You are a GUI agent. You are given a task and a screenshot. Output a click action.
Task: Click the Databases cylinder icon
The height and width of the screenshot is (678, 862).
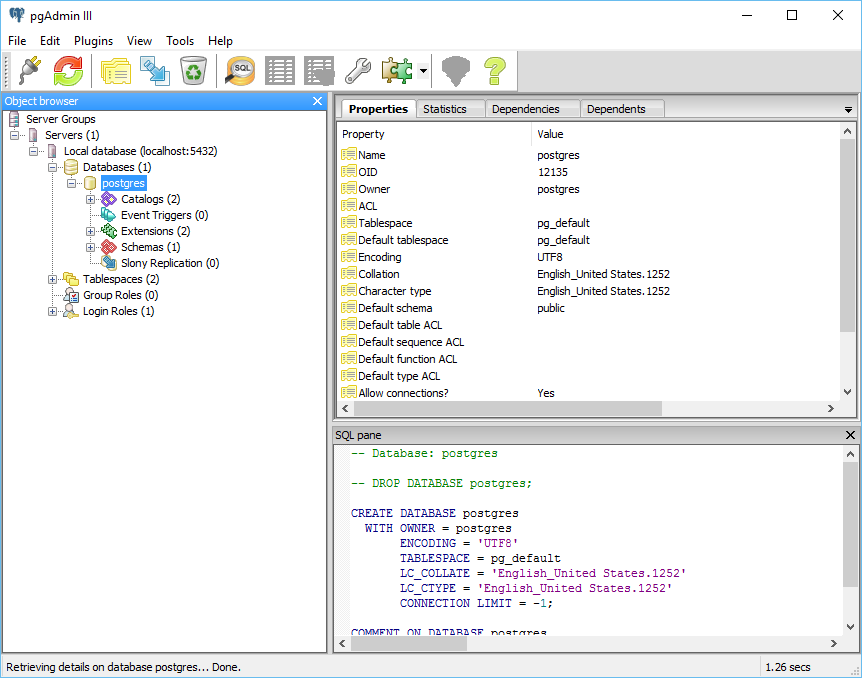point(71,167)
